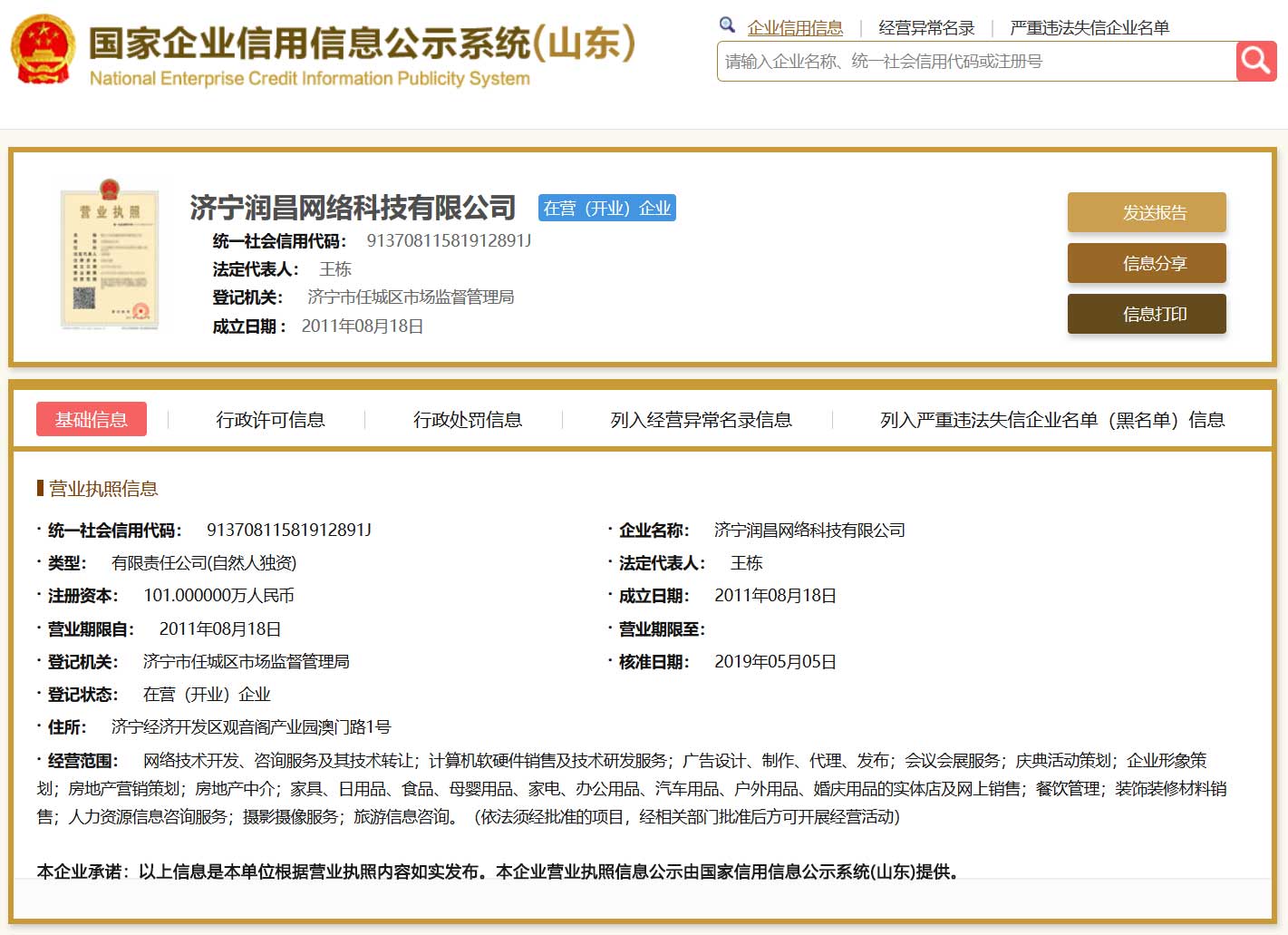The image size is (1288, 935).
Task: Click the approval date 2019年05月05日
Action: 775,662
